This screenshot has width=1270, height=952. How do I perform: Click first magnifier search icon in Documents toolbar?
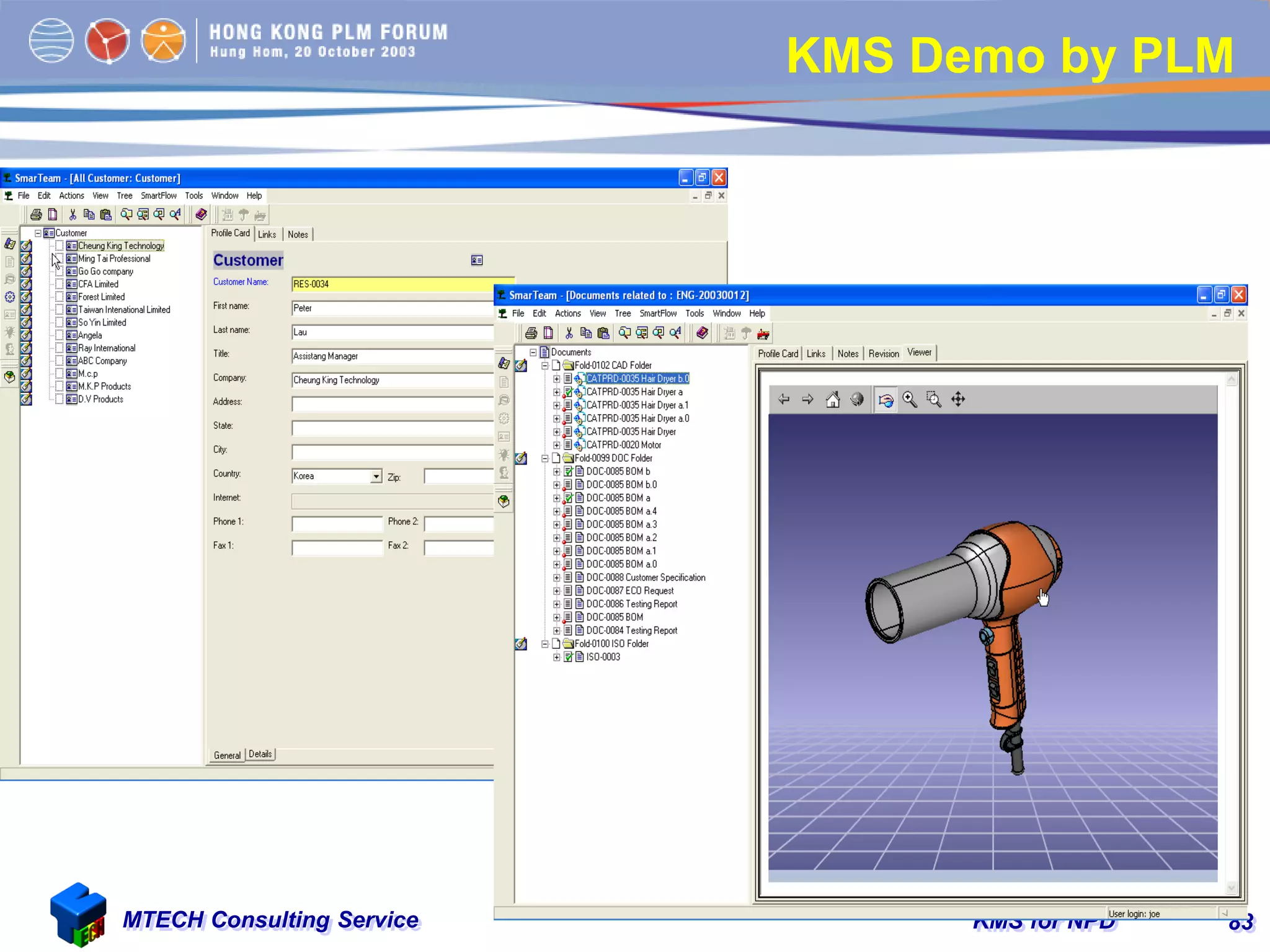coord(624,333)
